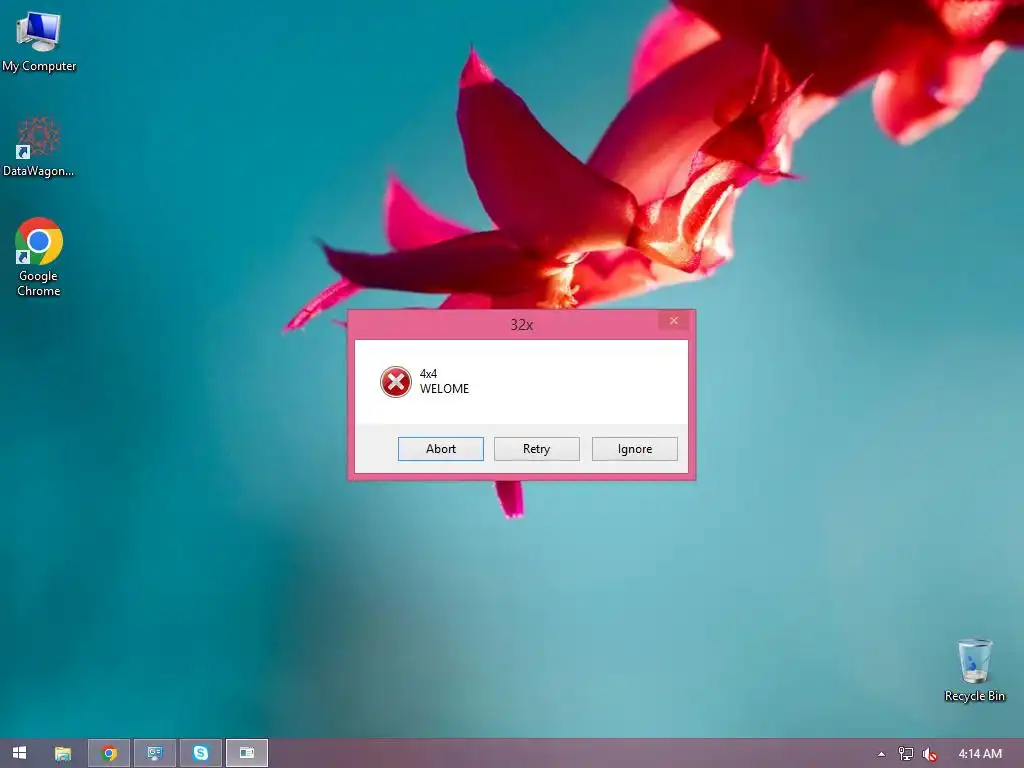The height and width of the screenshot is (768, 1024).
Task: Open the control panel taskbar item
Action: (155, 753)
